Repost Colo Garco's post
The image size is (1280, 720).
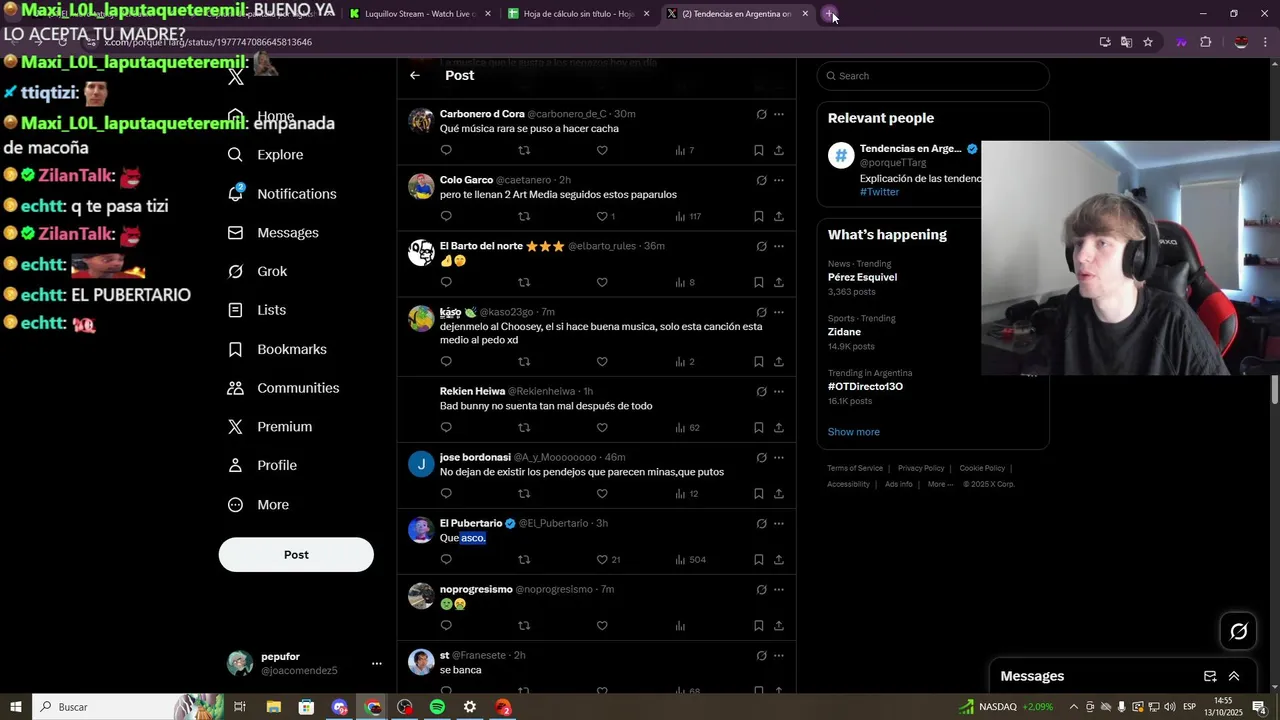coord(524,216)
